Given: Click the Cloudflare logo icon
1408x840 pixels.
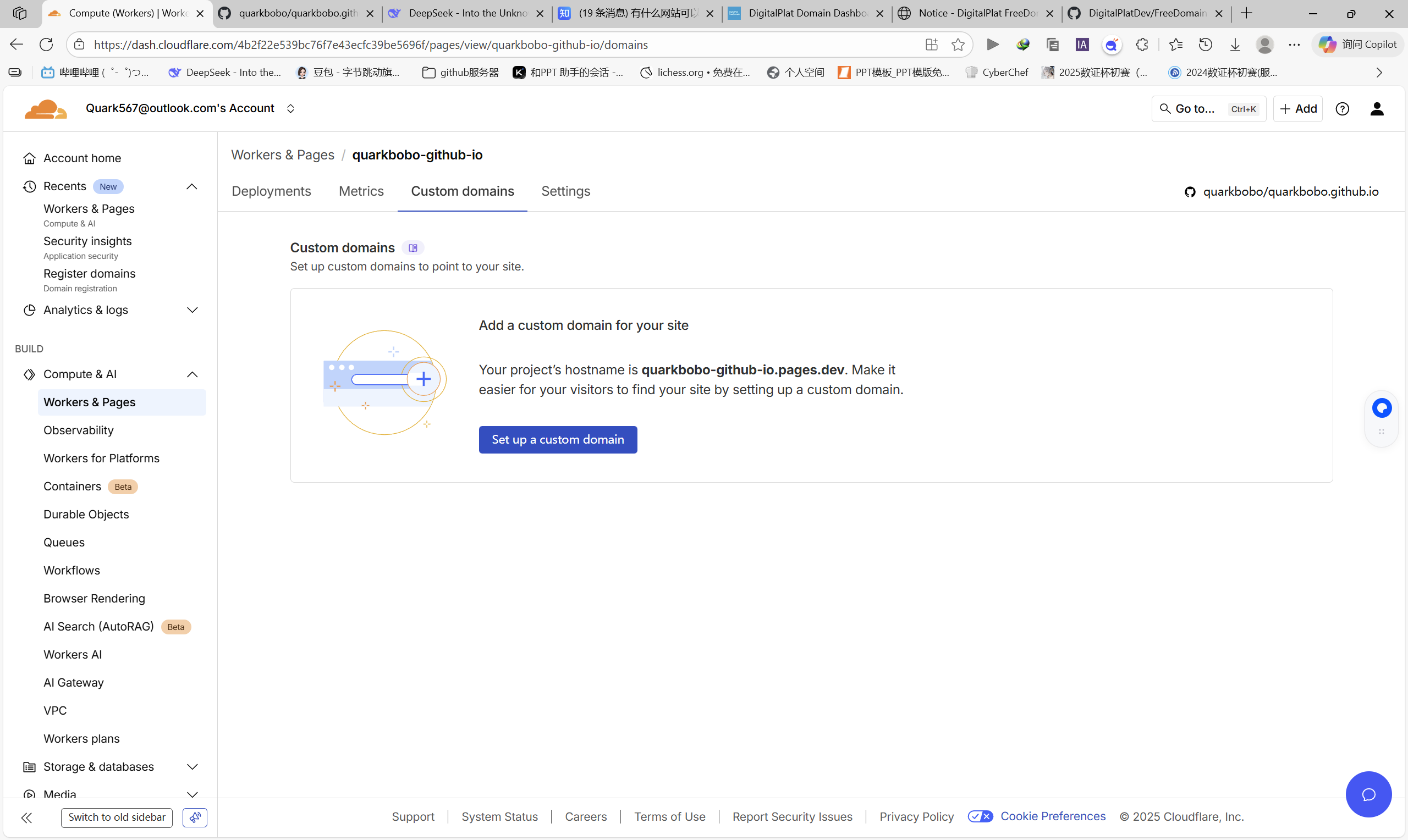Looking at the screenshot, I should click(45, 109).
